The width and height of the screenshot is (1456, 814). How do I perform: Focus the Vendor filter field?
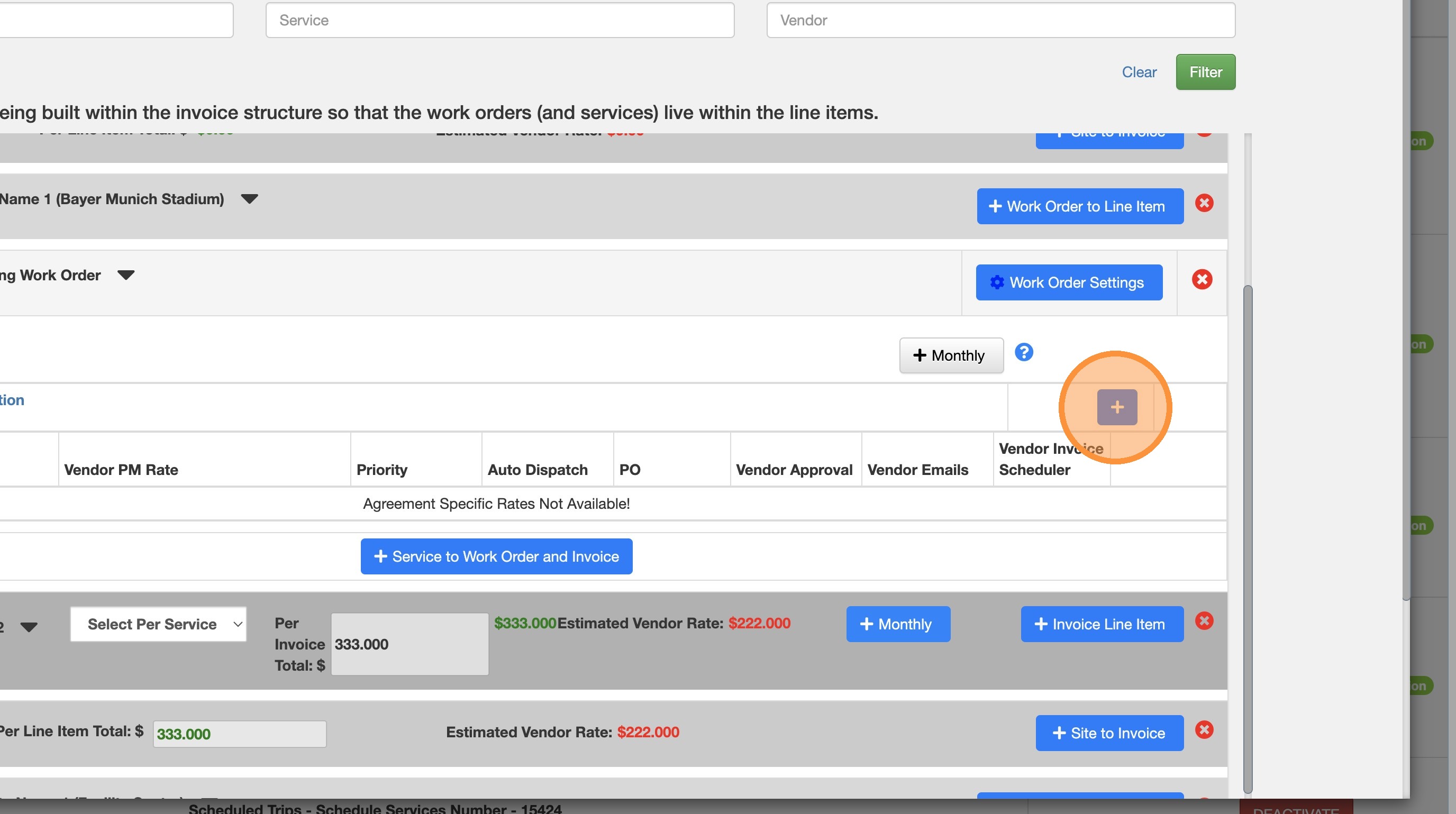pos(1000,20)
